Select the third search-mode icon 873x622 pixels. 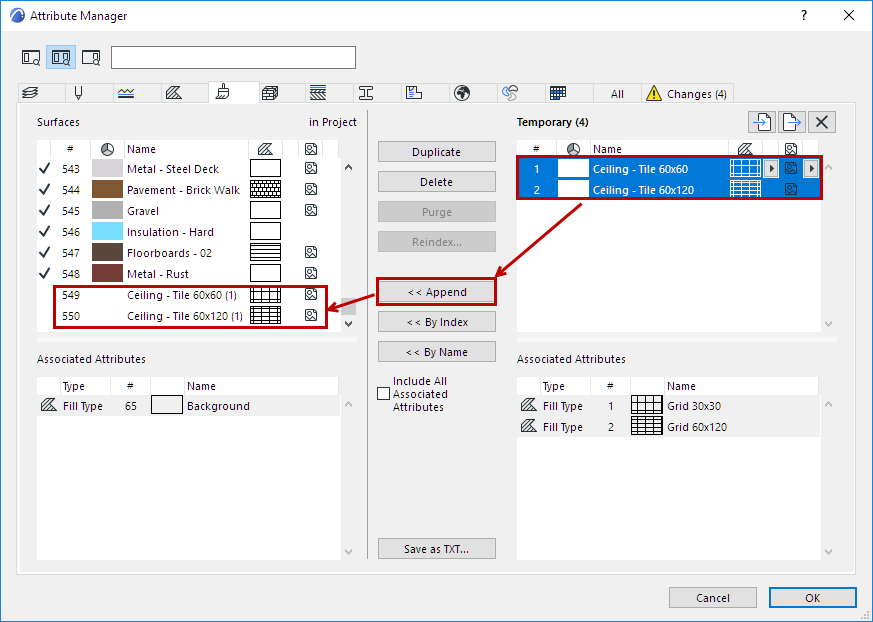pyautogui.click(x=91, y=57)
